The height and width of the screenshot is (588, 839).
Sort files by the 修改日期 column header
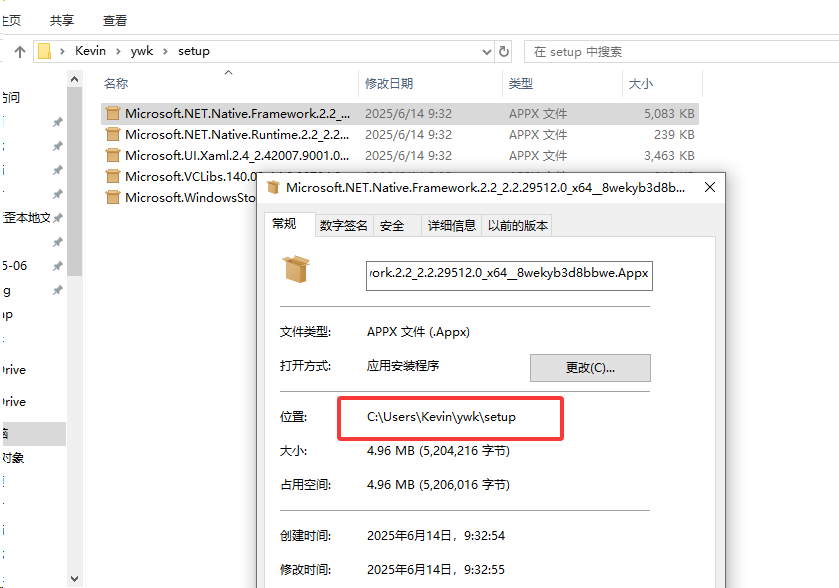[x=389, y=84]
